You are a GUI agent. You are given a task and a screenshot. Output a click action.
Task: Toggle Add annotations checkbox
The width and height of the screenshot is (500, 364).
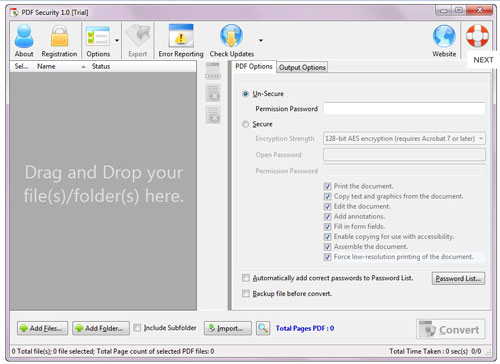tap(327, 217)
